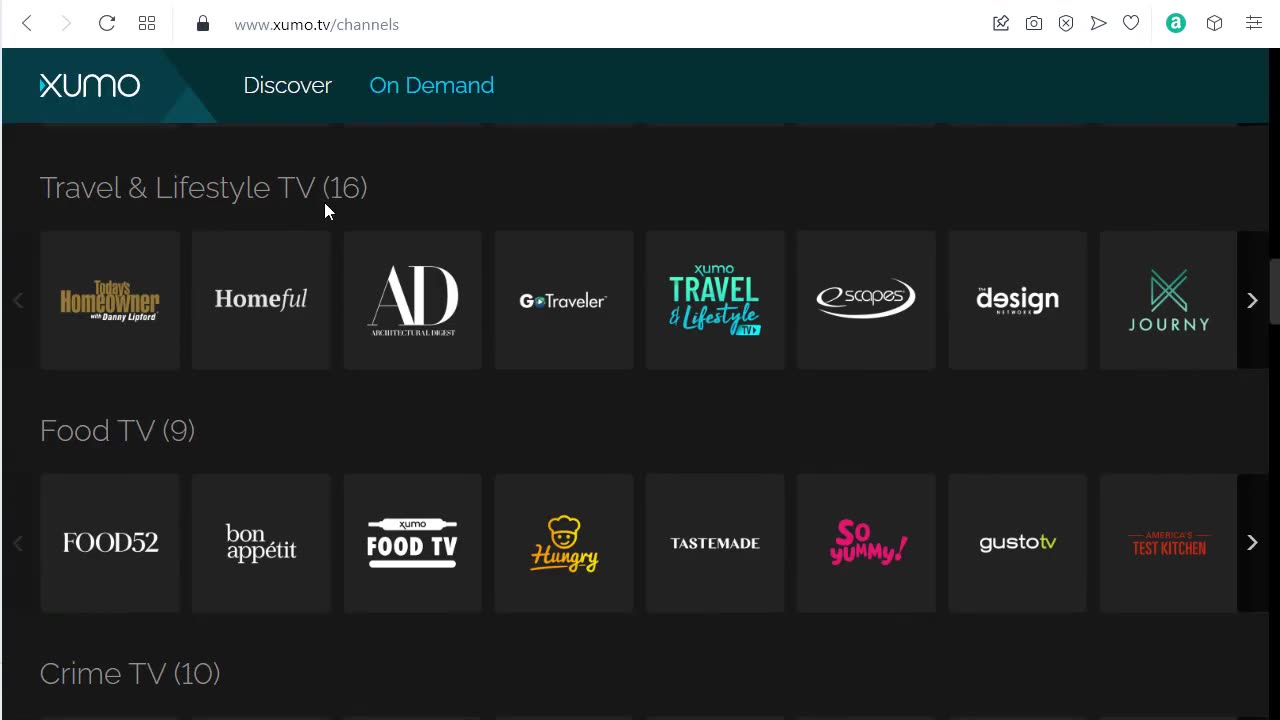
Task: Open the ad blocker shield icon
Action: [x=1066, y=23]
